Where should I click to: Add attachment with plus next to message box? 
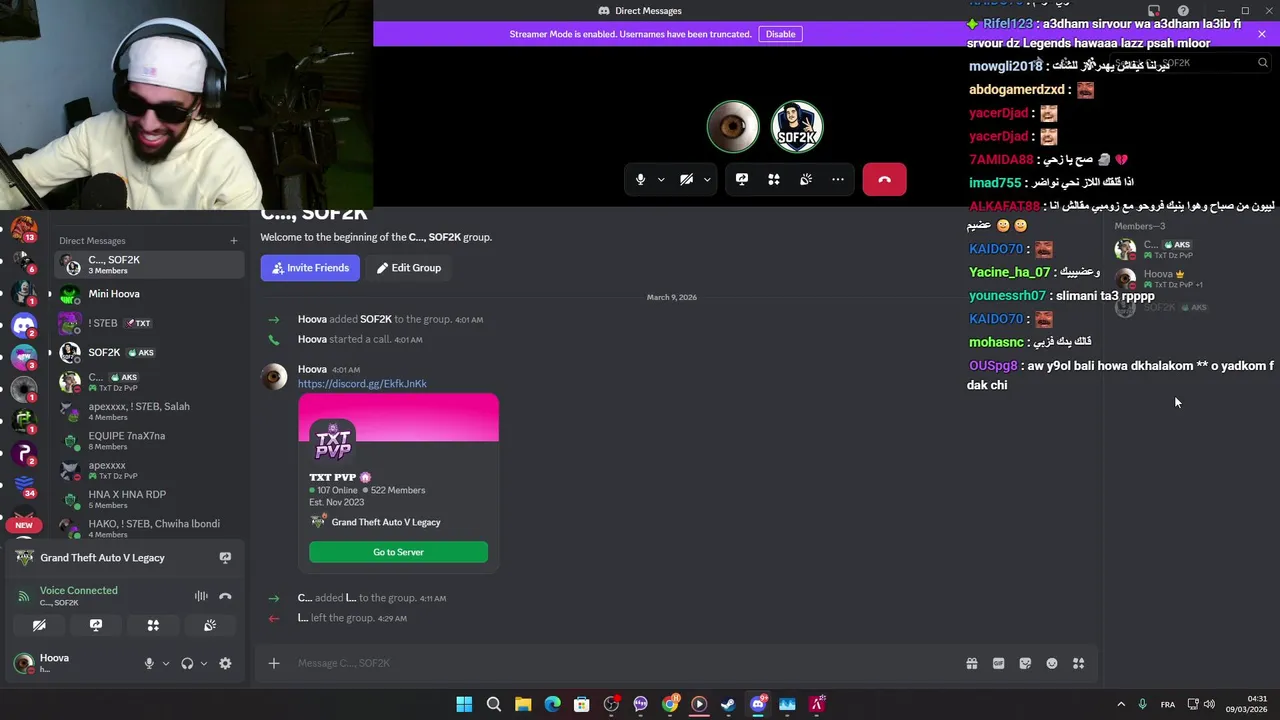[274, 663]
